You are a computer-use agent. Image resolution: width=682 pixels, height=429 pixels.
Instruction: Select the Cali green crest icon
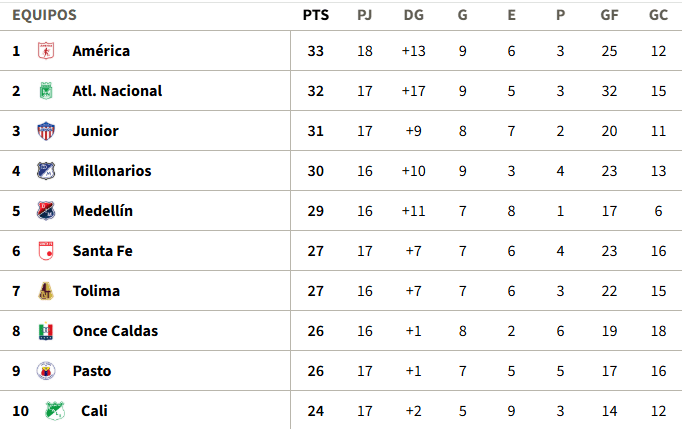tap(55, 411)
